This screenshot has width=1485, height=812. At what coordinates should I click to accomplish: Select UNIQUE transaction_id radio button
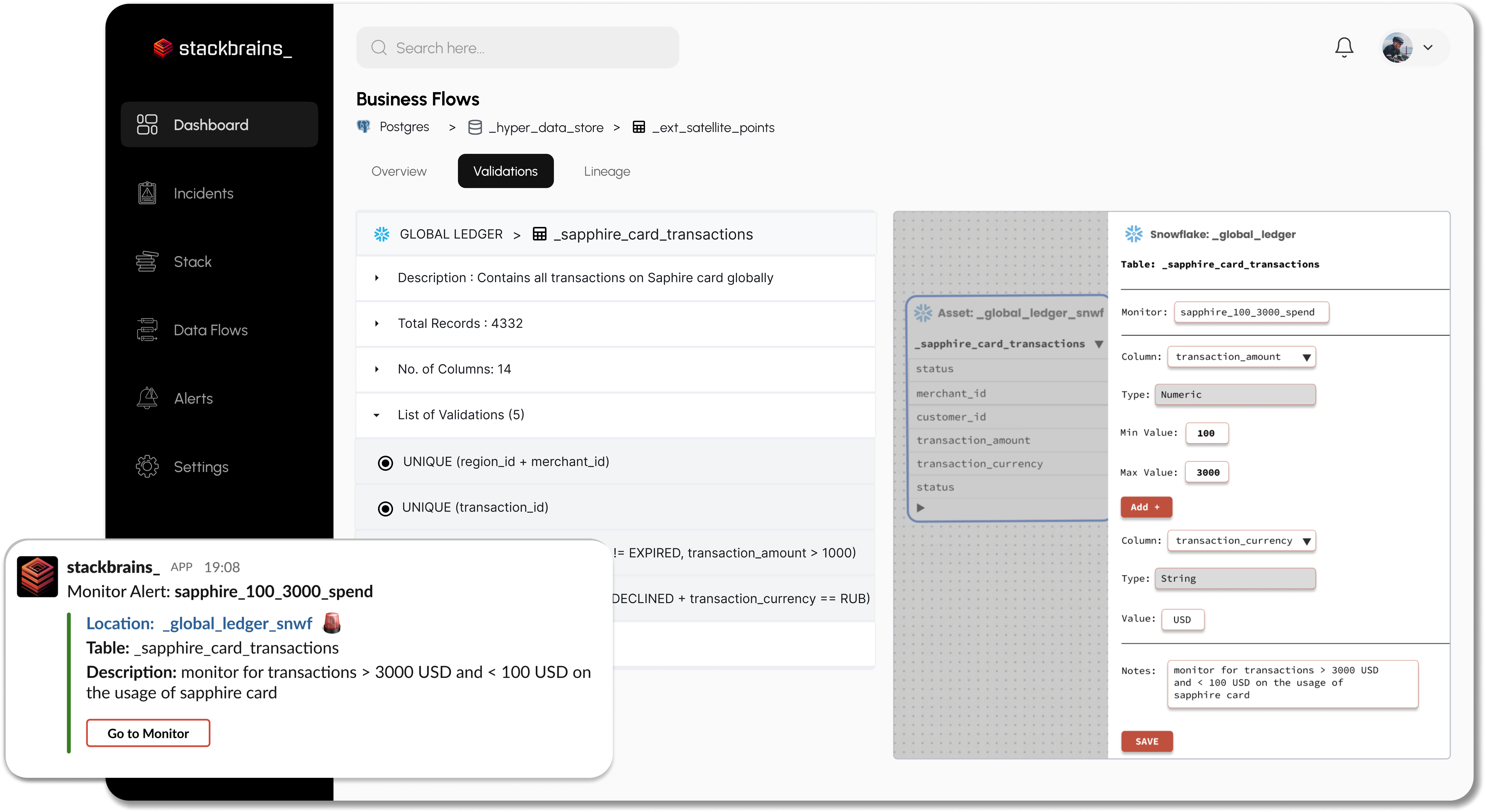tap(384, 507)
